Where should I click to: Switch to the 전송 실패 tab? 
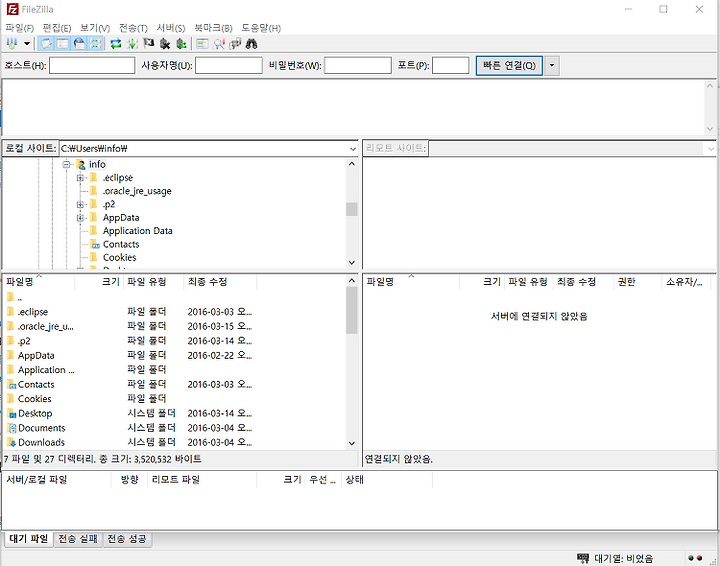click(x=78, y=539)
